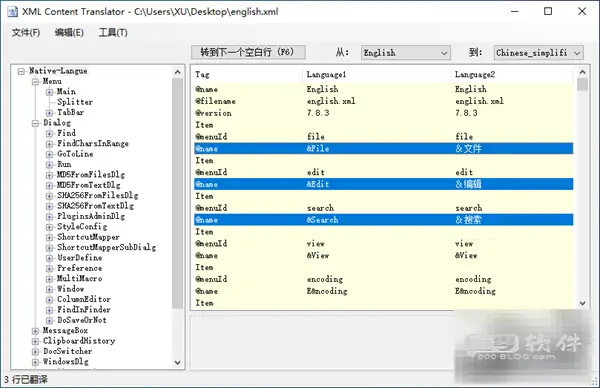Select the FindInFinder tree item
Image resolution: width=600 pixels, height=388 pixels.
click(x=84, y=310)
